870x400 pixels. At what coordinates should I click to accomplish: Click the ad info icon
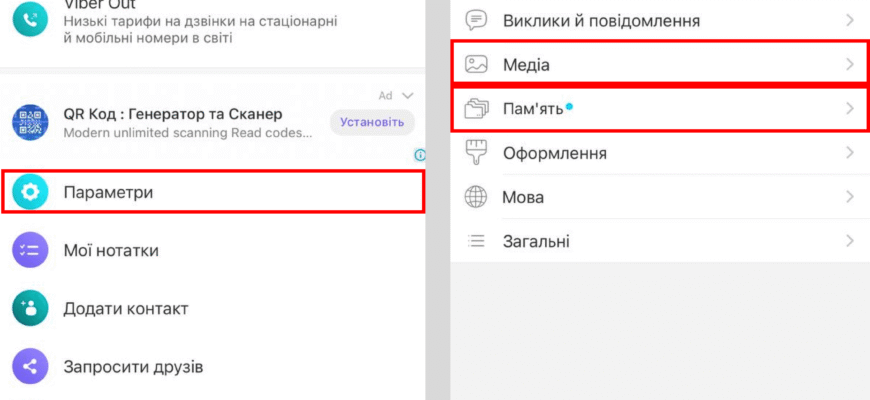click(x=420, y=155)
